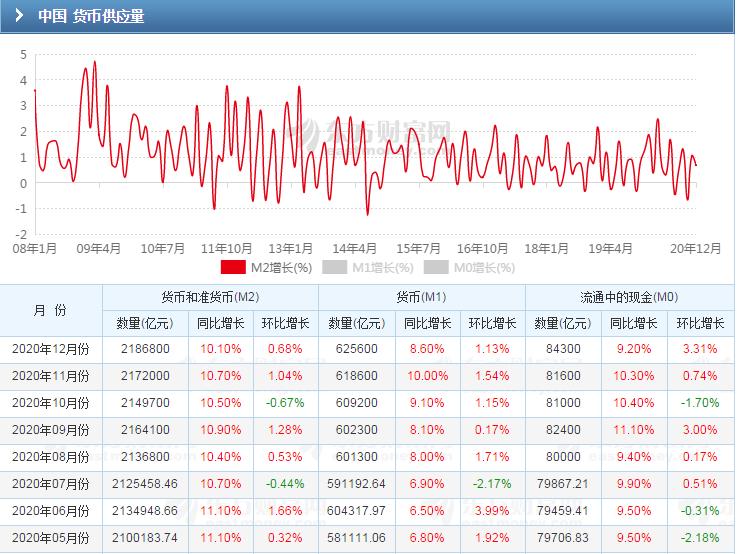Screen dimensions: 740x554
Task: Click the -0.44% M2 month-on-month cell
Action: pyautogui.click(x=285, y=484)
